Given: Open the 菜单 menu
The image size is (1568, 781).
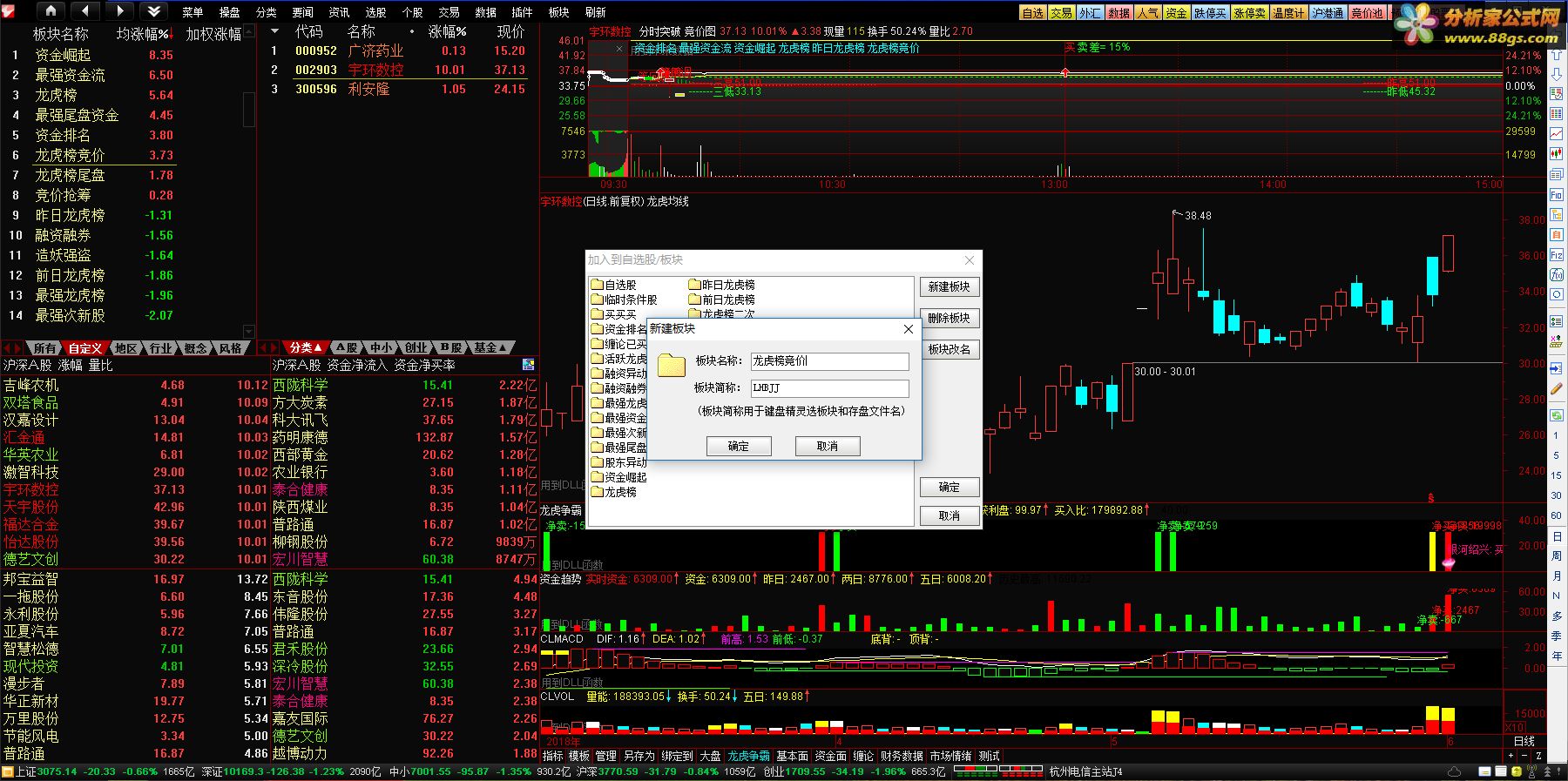Looking at the screenshot, I should pyautogui.click(x=193, y=12).
